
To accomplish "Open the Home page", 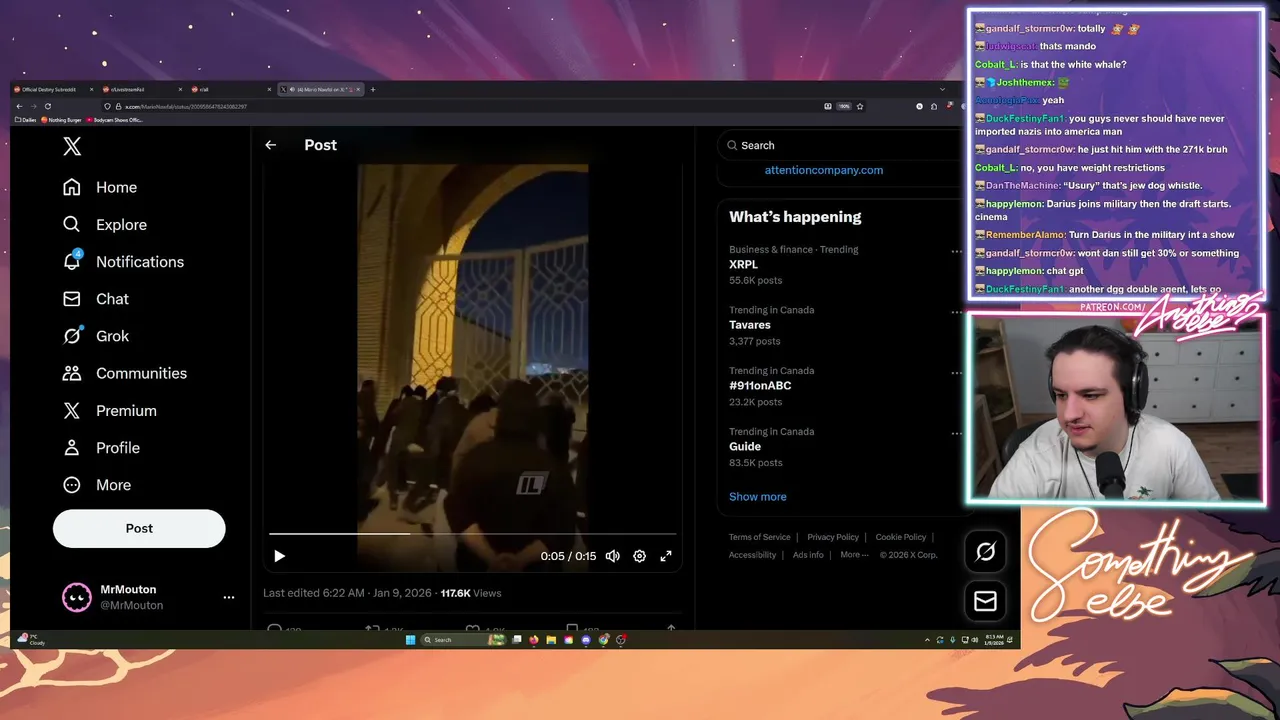I will (100, 187).
